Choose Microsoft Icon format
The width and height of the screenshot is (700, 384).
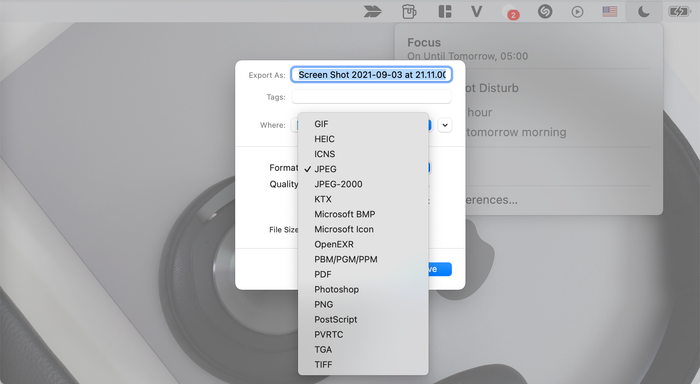coord(363,229)
